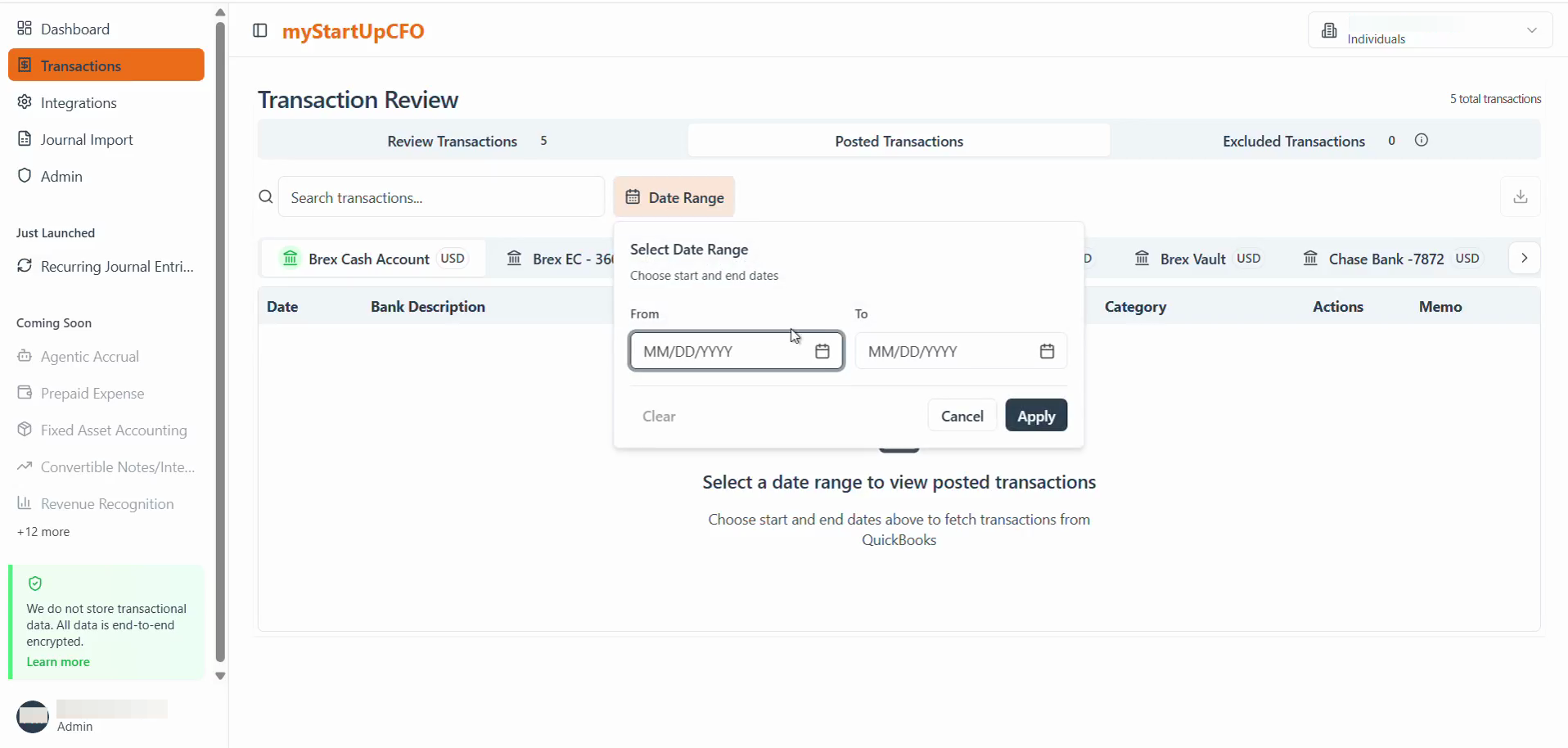Select the Chase Bank -7872 account

click(1391, 259)
